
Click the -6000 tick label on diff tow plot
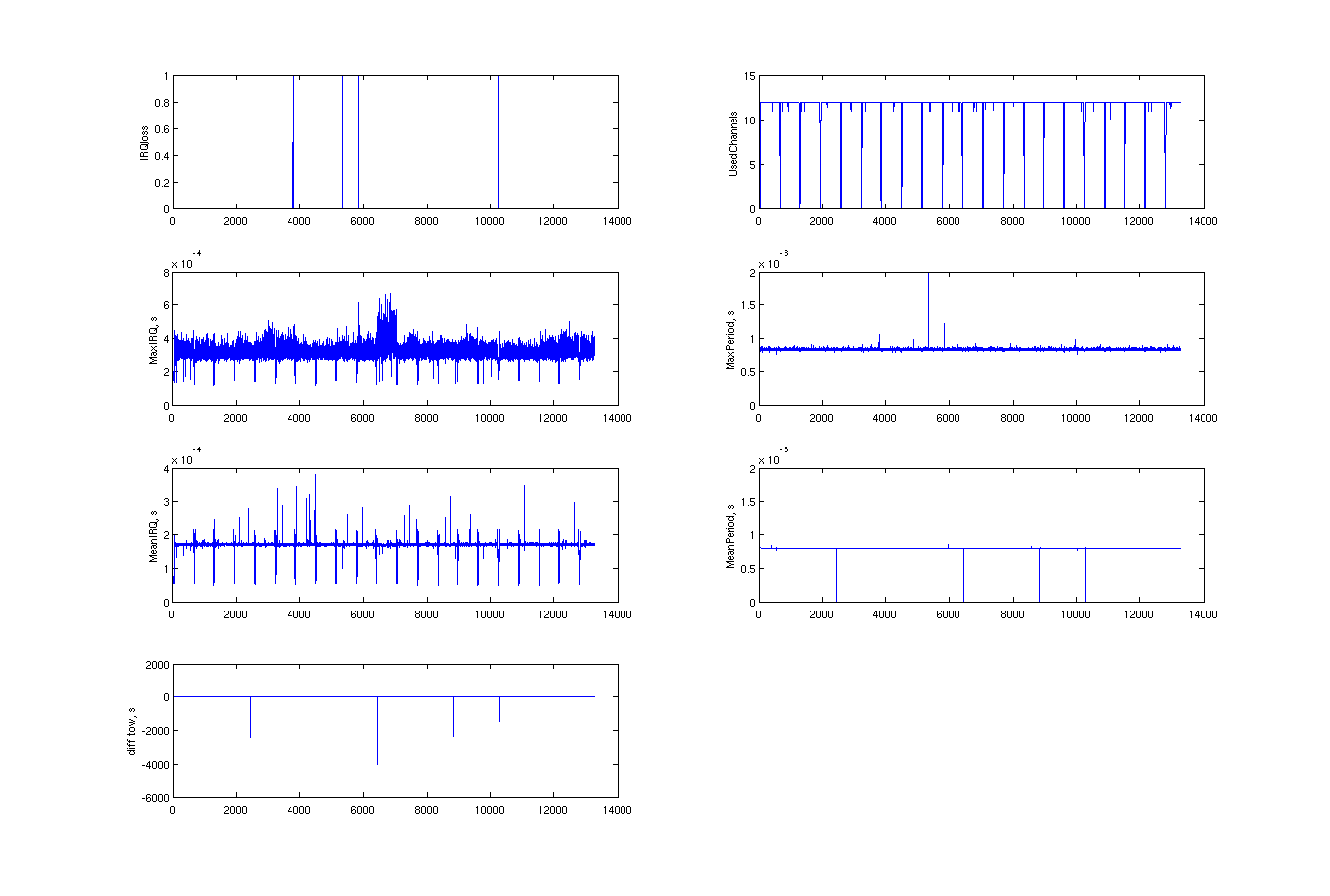pyautogui.click(x=157, y=798)
